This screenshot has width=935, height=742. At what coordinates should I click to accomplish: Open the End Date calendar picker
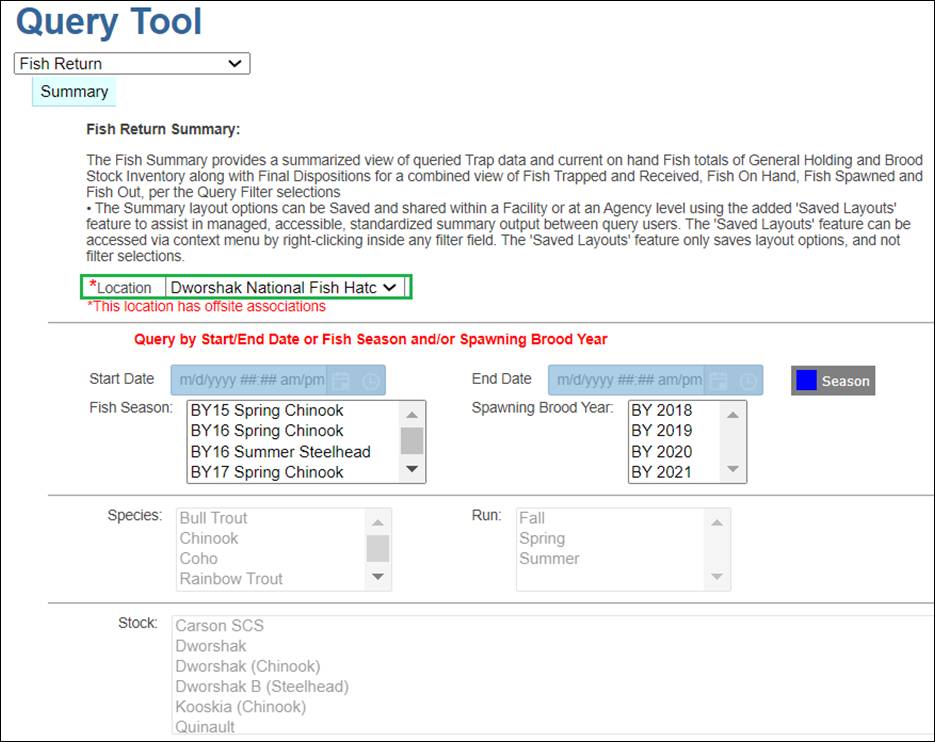pyautogui.click(x=719, y=381)
